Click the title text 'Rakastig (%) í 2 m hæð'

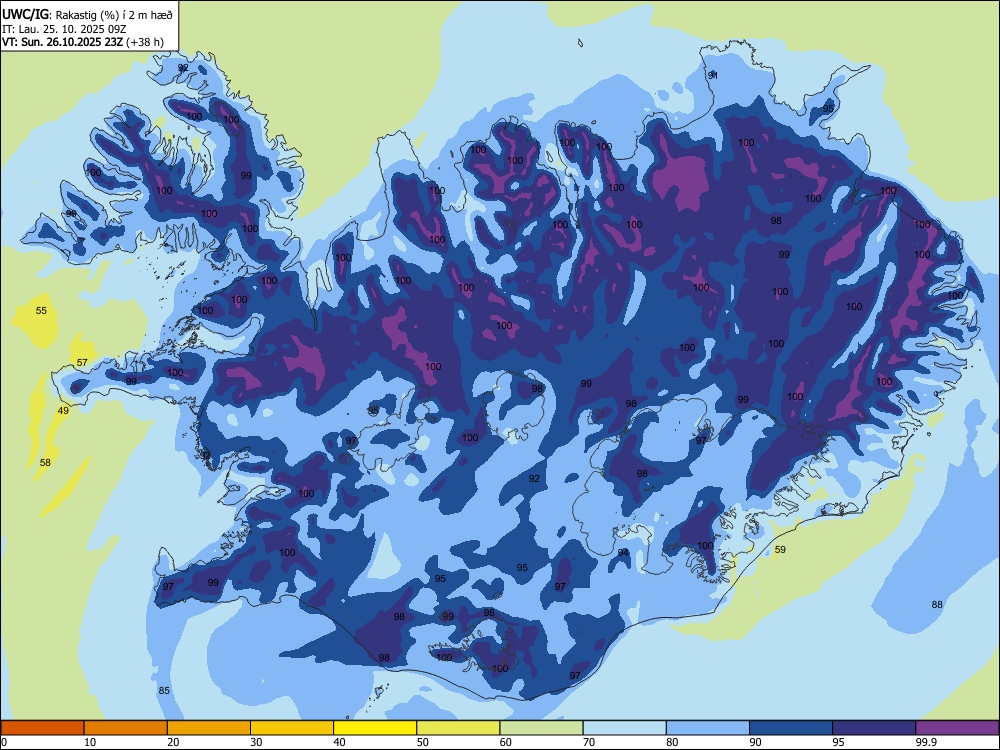pyautogui.click(x=115, y=15)
